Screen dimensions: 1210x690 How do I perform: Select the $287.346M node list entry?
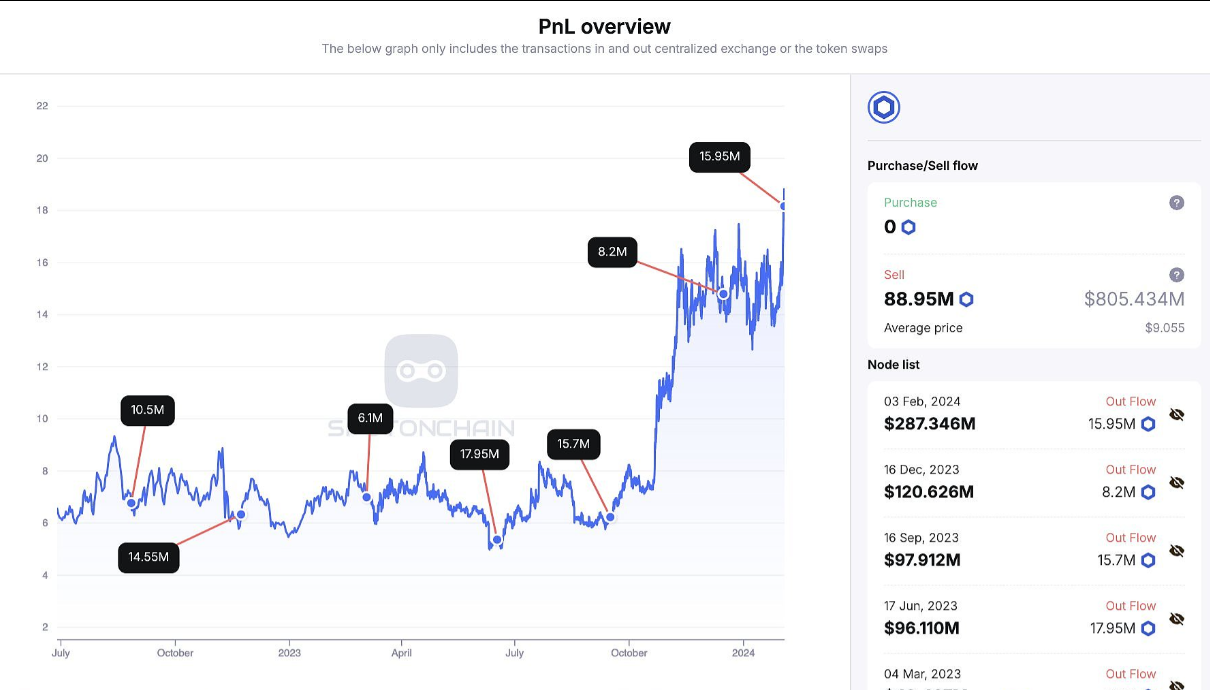point(929,424)
